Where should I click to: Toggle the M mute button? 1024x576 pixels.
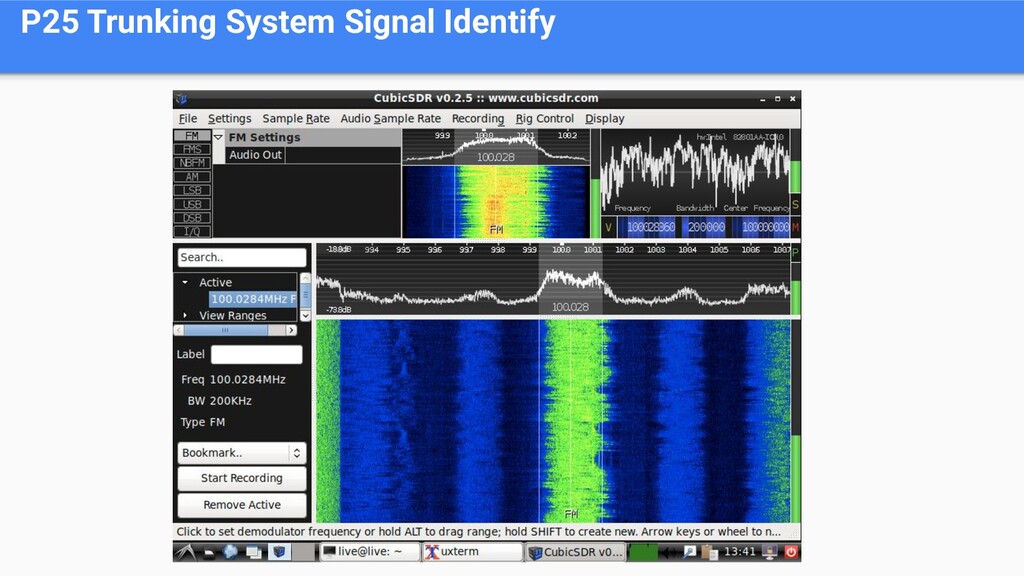795,227
